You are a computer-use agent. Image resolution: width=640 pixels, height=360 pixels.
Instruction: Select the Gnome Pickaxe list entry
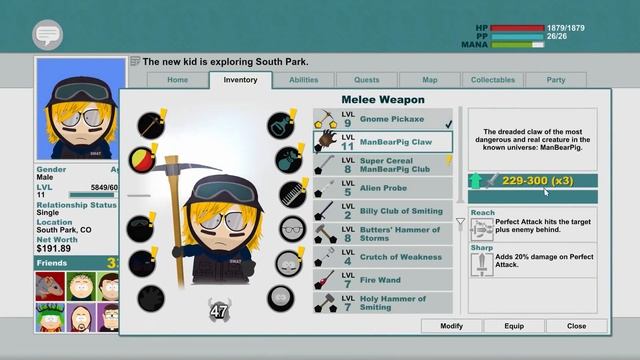pyautogui.click(x=383, y=119)
